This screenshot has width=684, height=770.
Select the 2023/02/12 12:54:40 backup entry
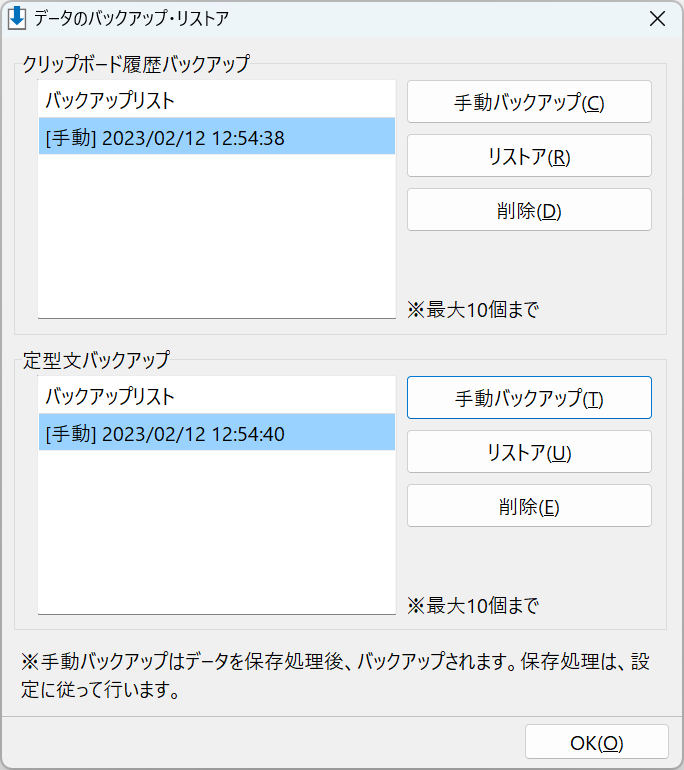tap(217, 432)
